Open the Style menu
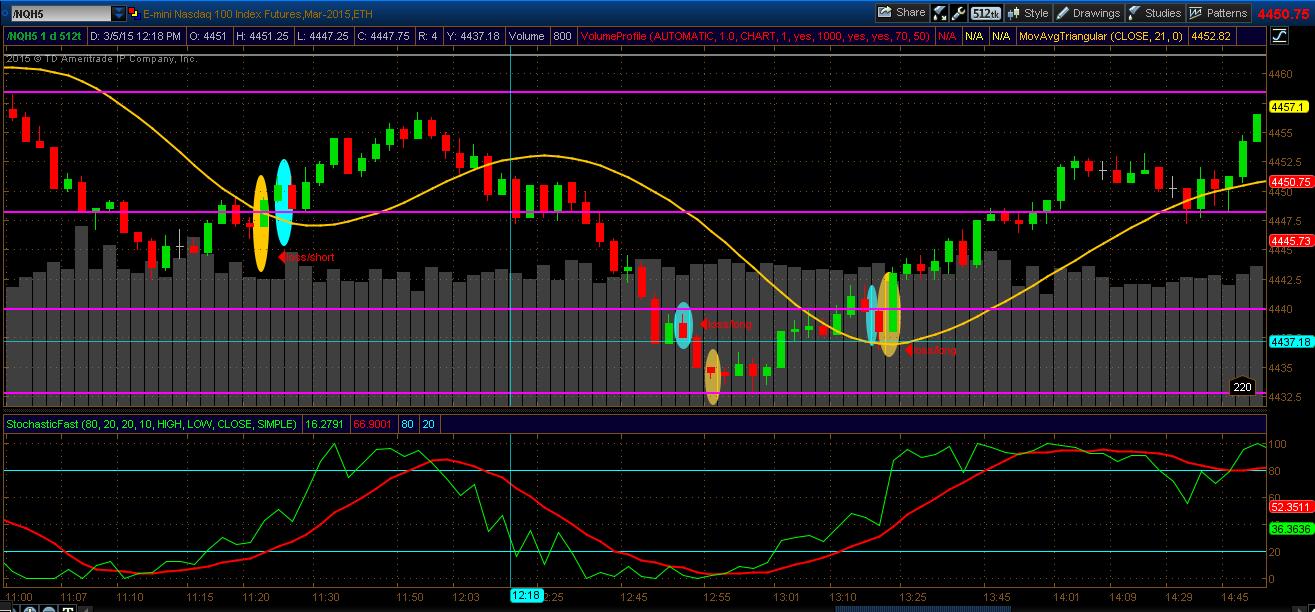 coord(1027,13)
